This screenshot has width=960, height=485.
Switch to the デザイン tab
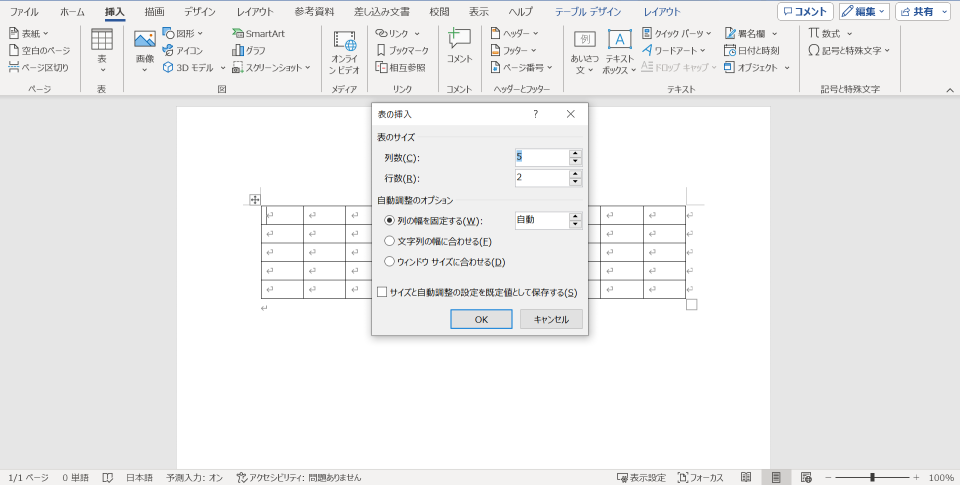point(200,12)
